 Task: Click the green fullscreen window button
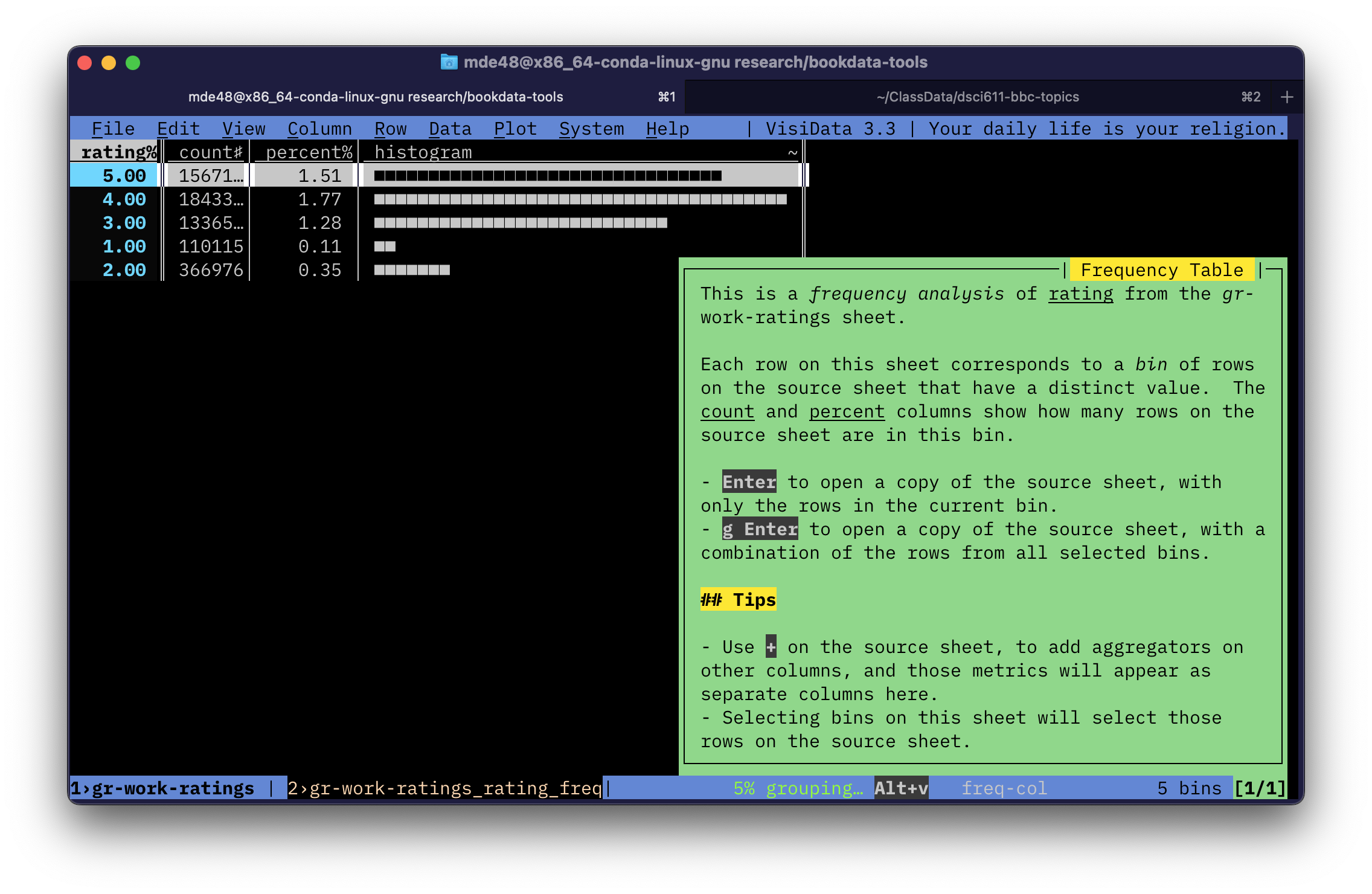133,63
